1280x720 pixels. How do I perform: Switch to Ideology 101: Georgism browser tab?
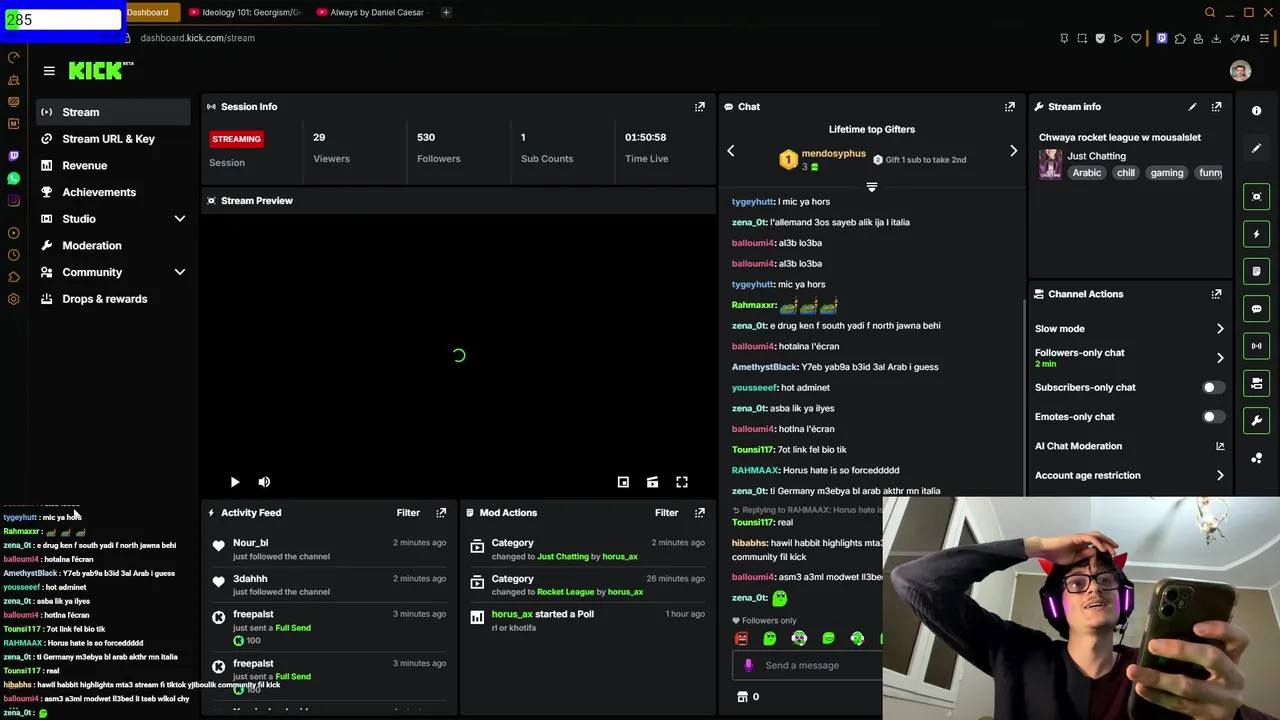[245, 12]
